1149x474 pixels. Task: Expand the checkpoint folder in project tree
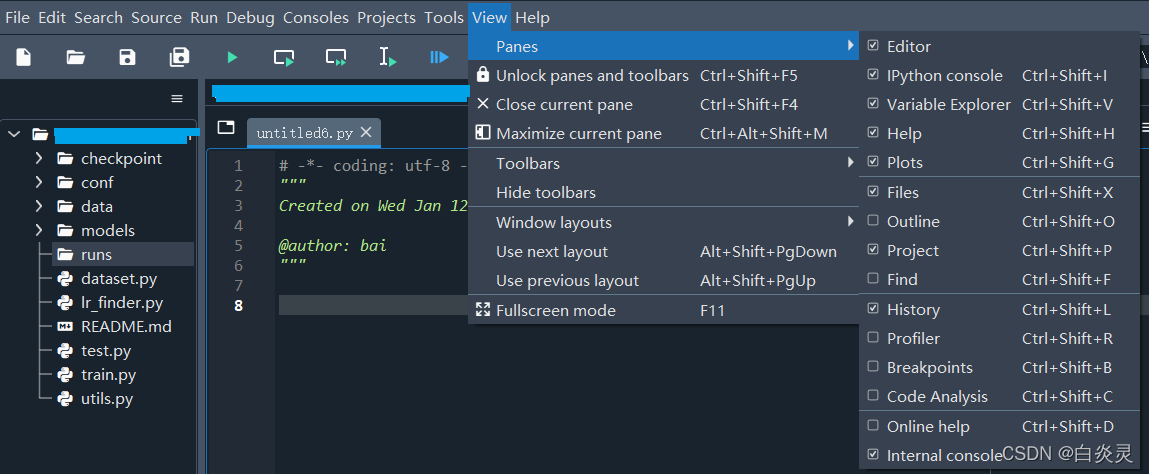38,158
